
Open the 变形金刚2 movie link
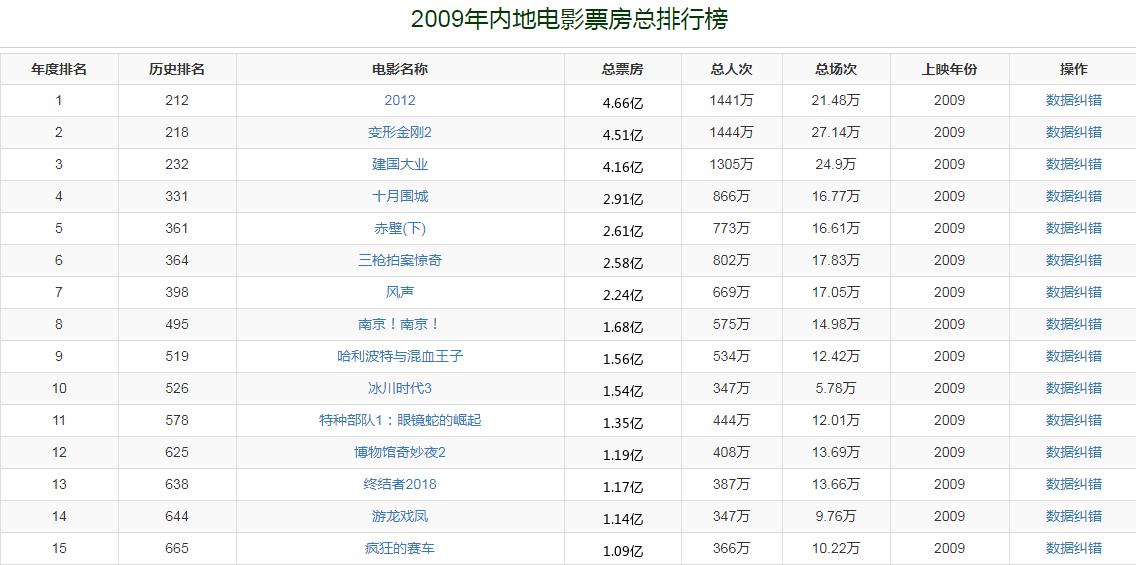[399, 132]
